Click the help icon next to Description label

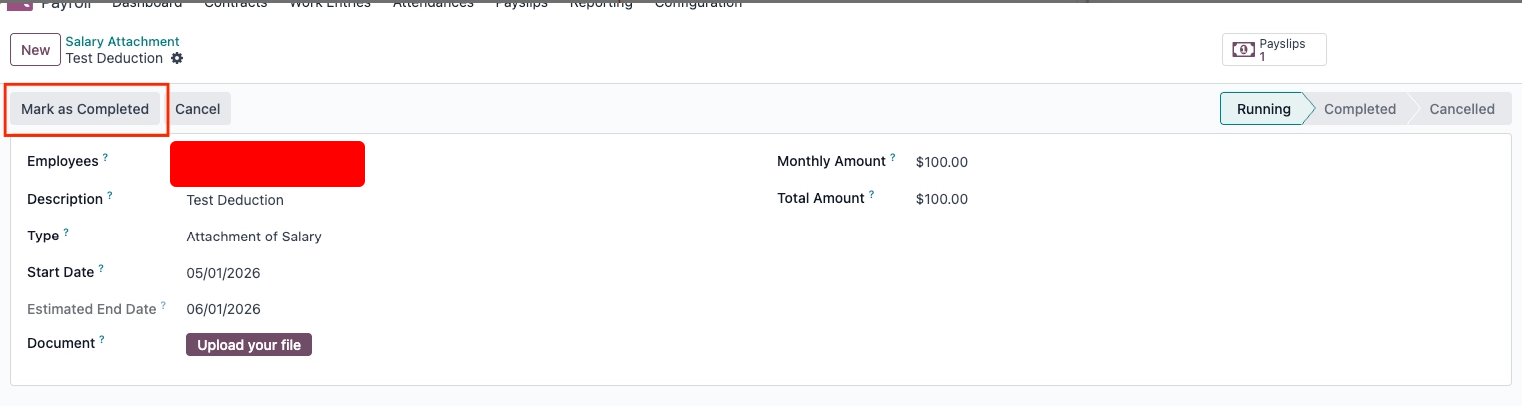(x=110, y=196)
